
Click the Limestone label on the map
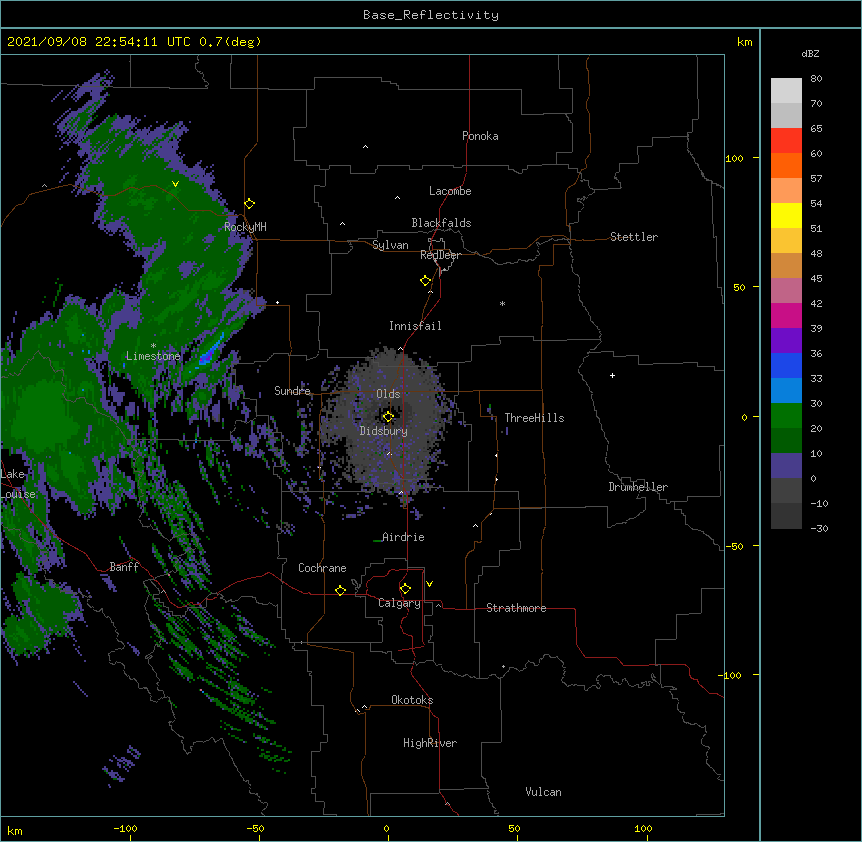point(153,356)
